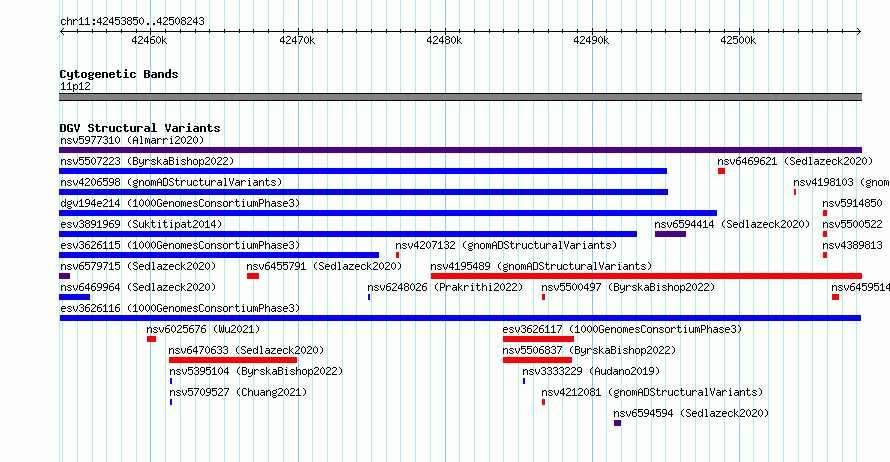
Task: Select nsv5395104 (ByrskaBishop2022) label
Action: click(x=256, y=371)
